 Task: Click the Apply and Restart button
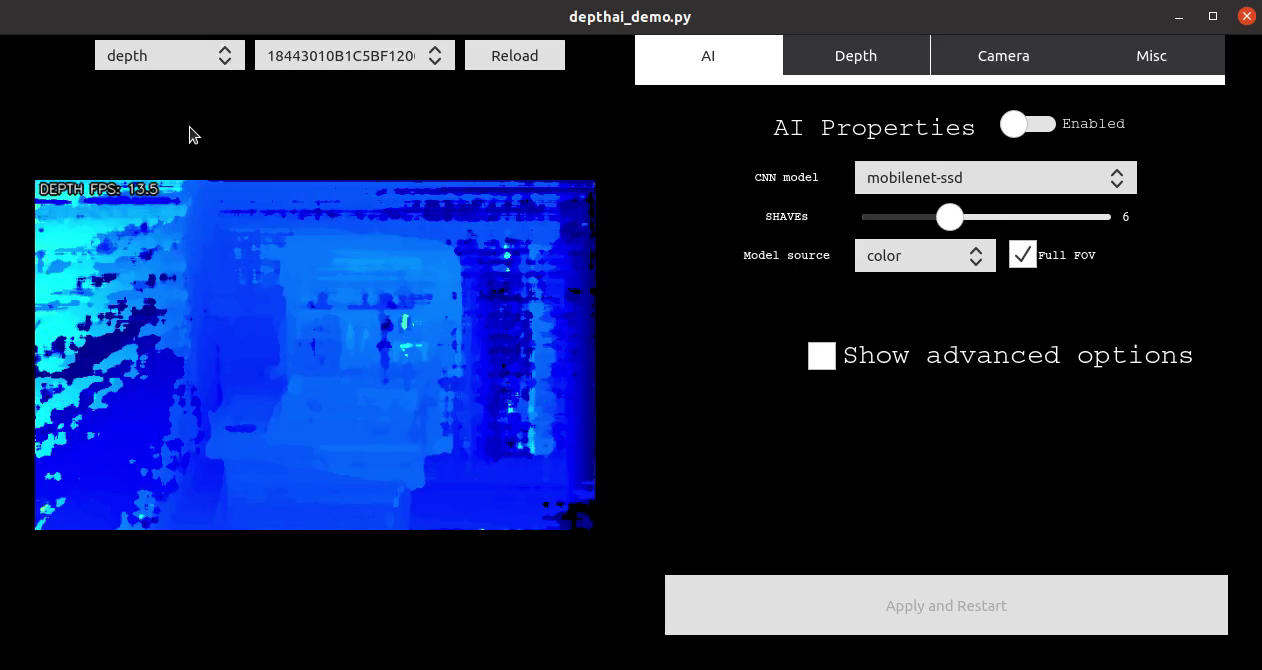click(x=946, y=605)
